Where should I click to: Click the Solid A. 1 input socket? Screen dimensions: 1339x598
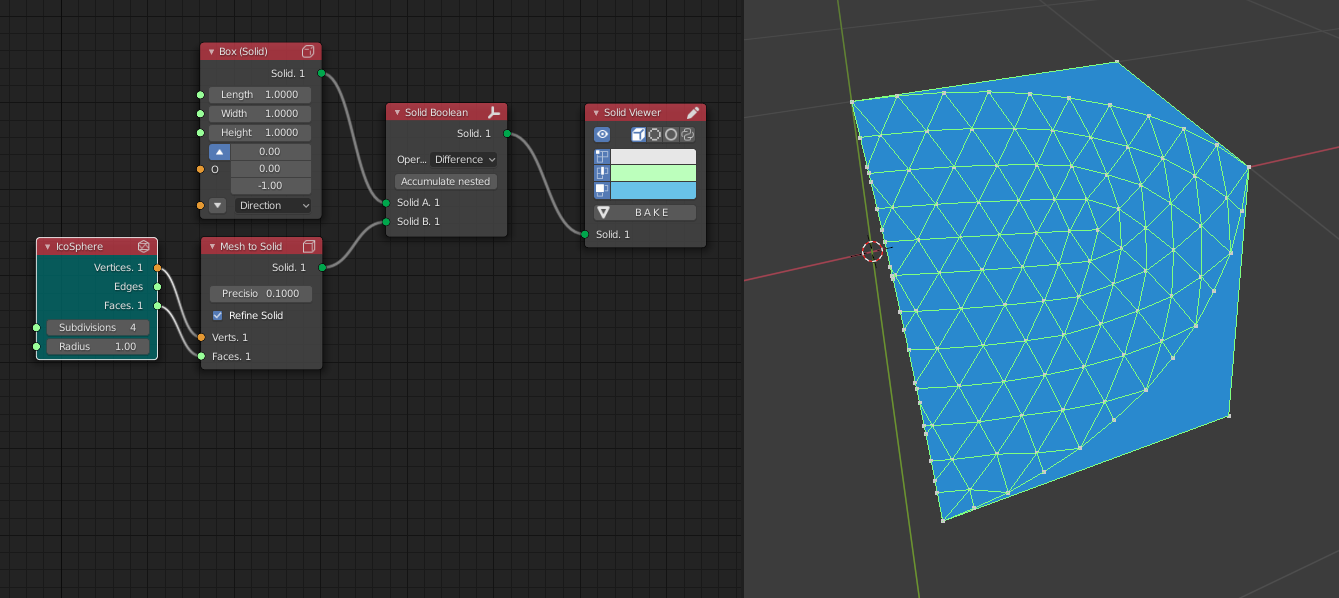click(386, 202)
